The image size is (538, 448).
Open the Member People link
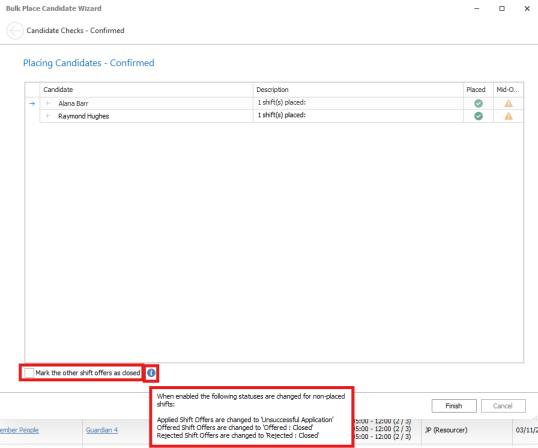[x=19, y=430]
